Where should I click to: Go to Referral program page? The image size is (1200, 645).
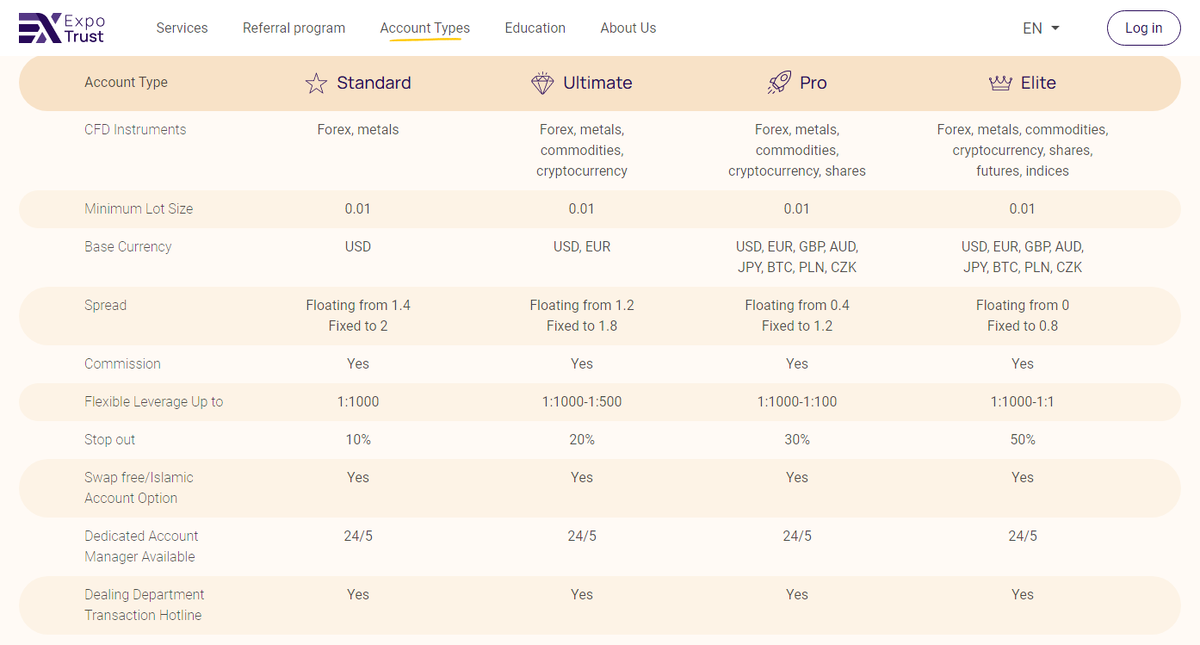click(x=294, y=28)
